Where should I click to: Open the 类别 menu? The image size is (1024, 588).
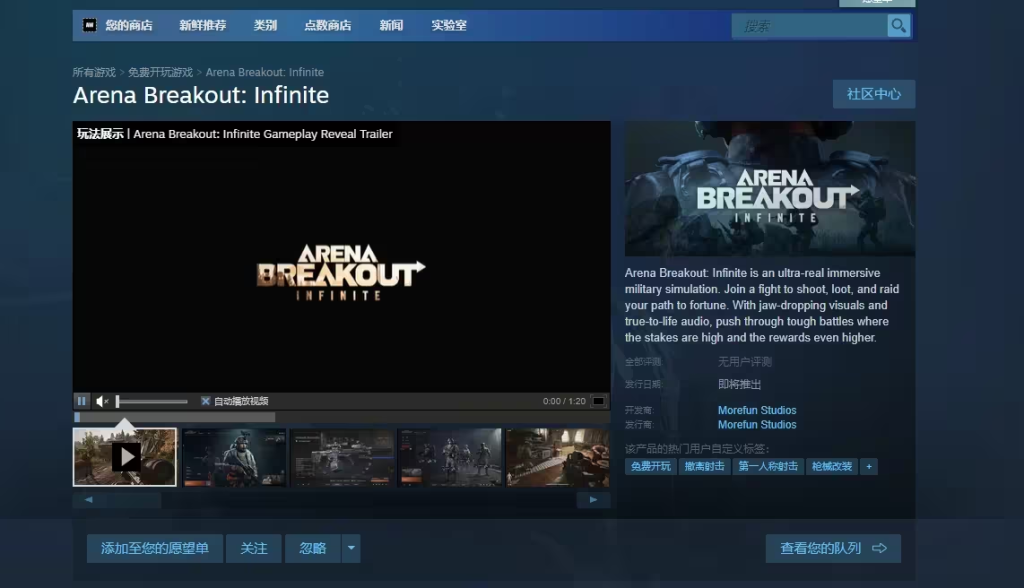point(265,25)
